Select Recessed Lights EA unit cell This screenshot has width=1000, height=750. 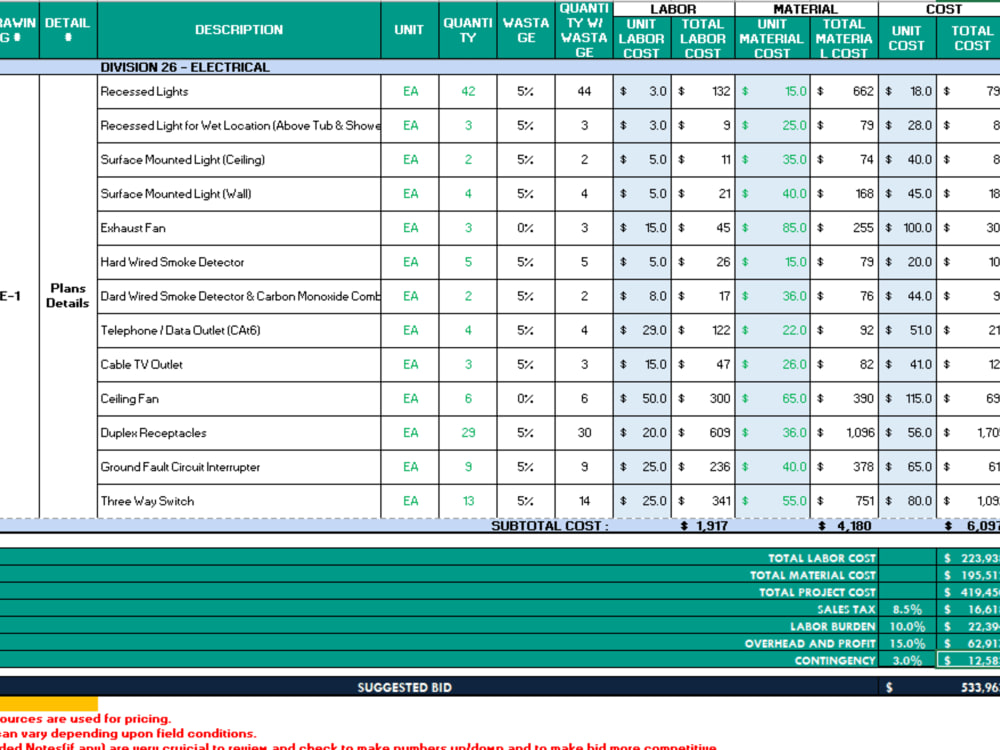pyautogui.click(x=410, y=91)
